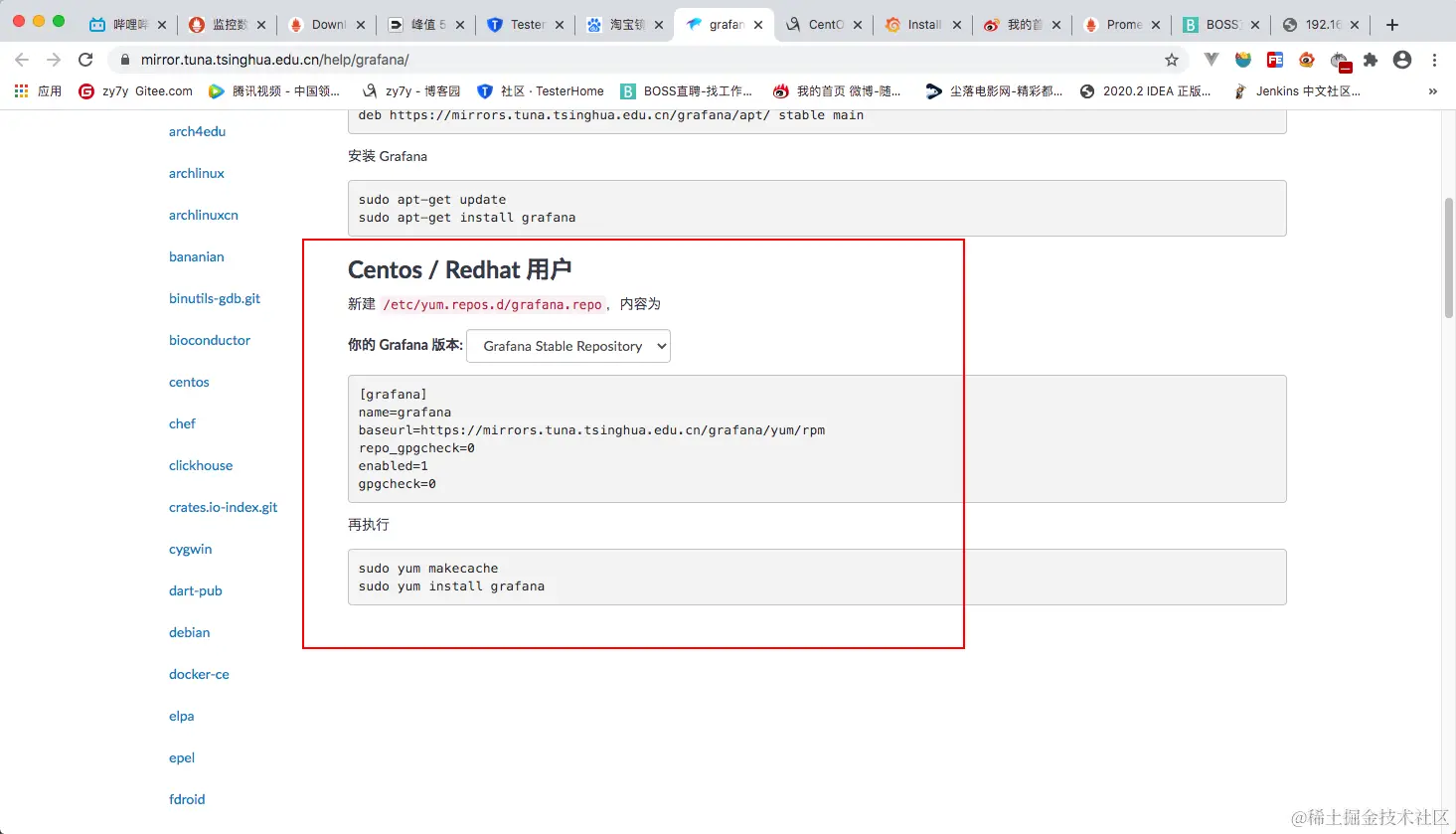
Task: Click the browser forward arrow
Action: pyautogui.click(x=54, y=60)
